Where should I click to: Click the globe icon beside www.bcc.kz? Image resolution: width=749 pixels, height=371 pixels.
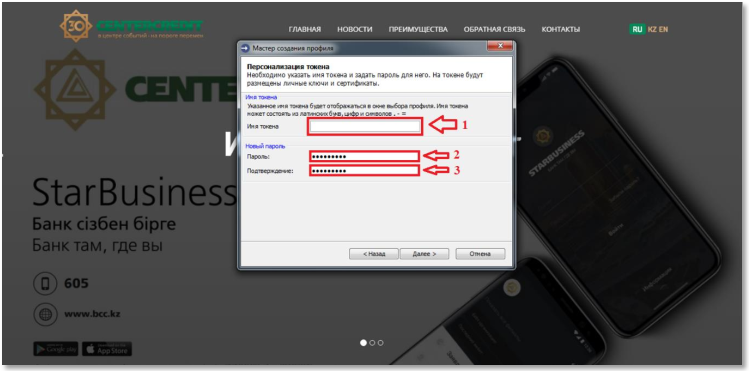click(45, 314)
